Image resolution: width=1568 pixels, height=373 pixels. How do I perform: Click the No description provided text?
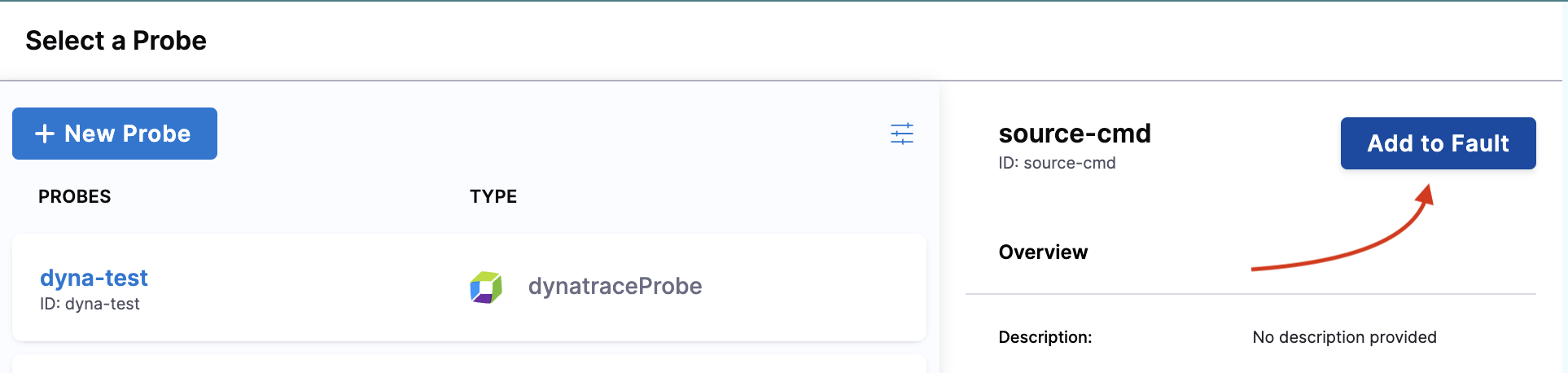coord(1344,337)
